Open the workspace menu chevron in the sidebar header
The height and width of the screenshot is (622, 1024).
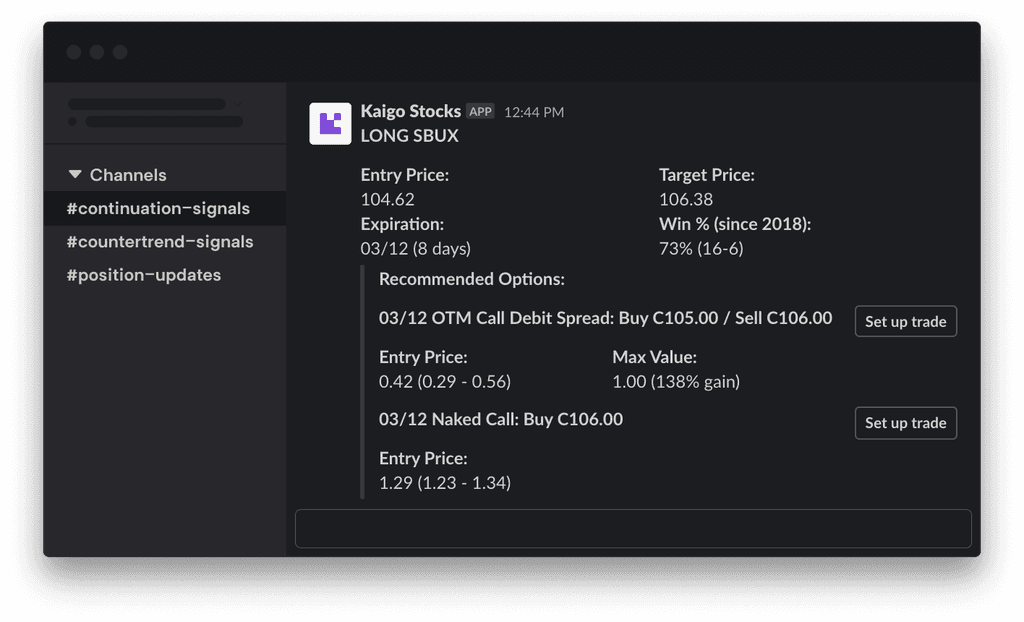[x=238, y=103]
